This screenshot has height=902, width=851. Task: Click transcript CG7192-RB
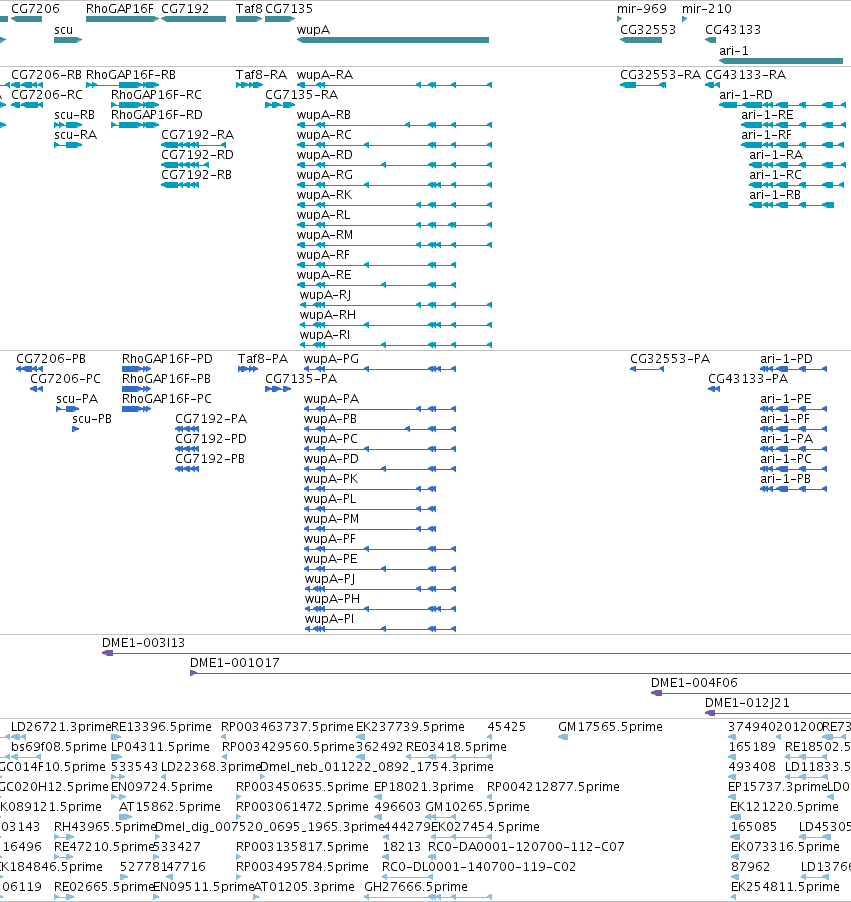180,185
